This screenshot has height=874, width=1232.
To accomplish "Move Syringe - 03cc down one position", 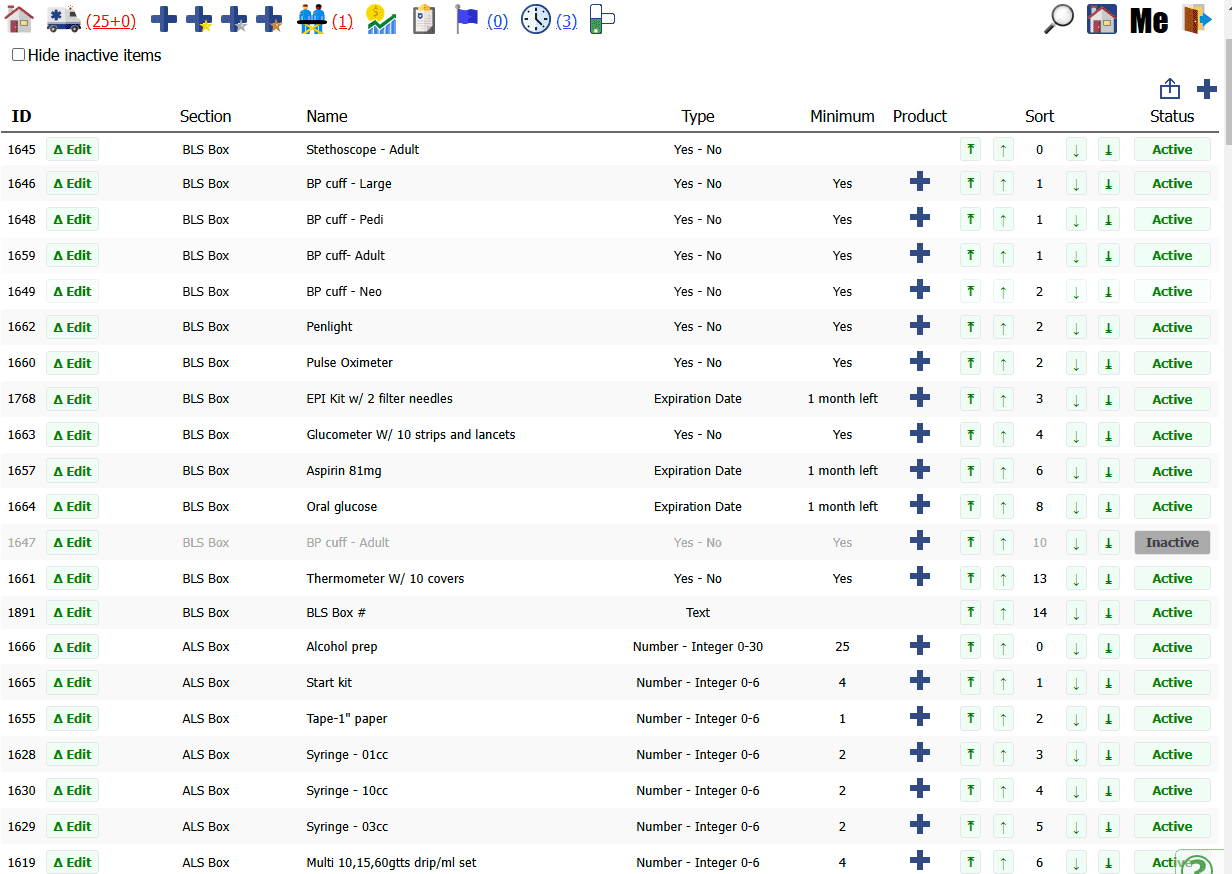I will click(1076, 827).
